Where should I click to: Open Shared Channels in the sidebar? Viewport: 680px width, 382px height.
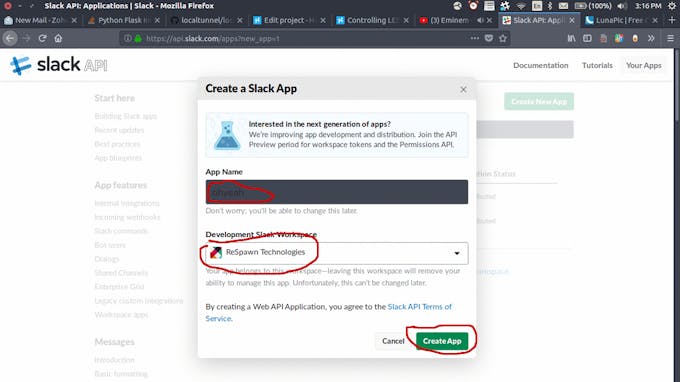121,273
